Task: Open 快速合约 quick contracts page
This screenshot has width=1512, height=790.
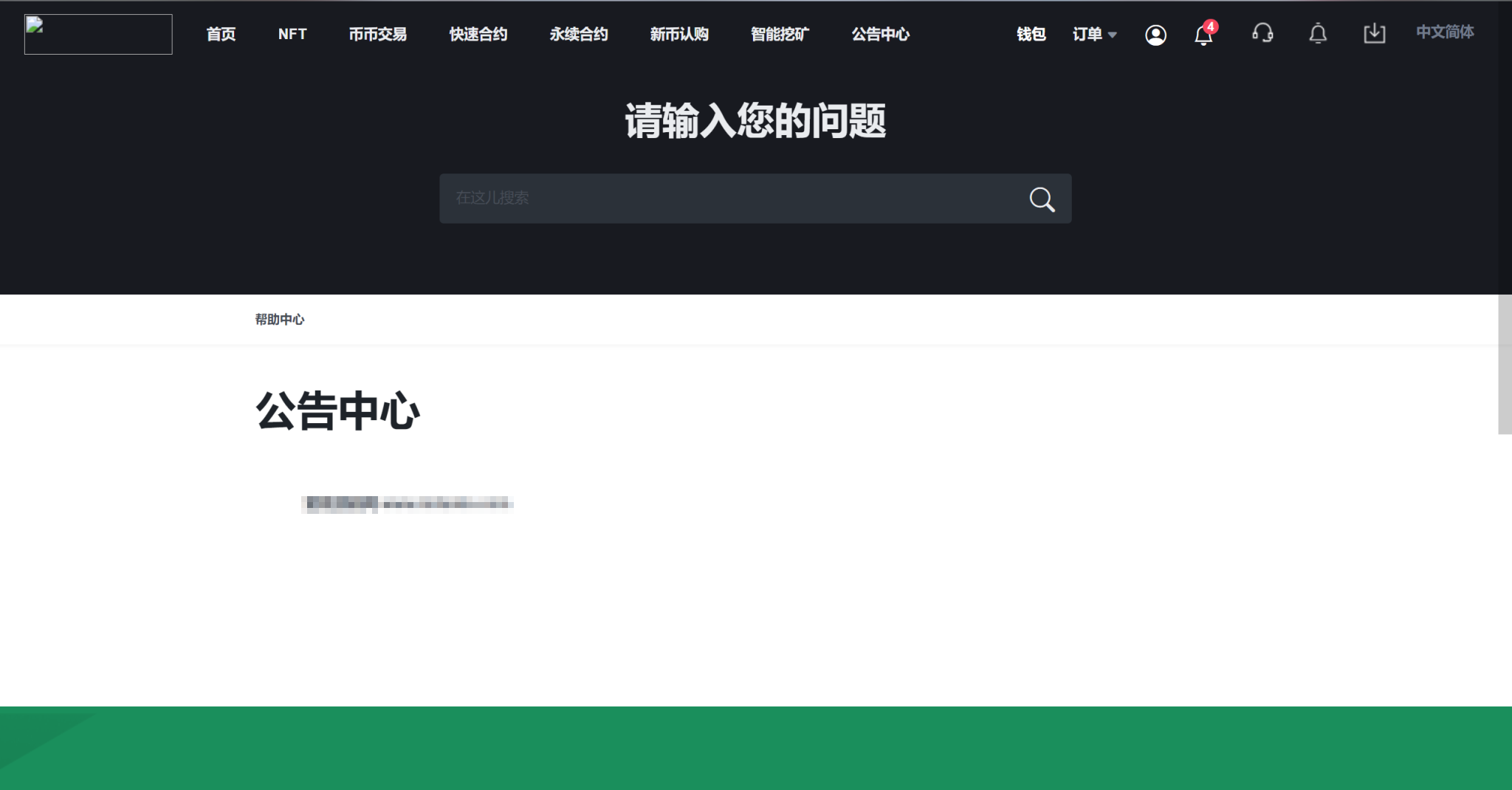Action: tap(478, 34)
